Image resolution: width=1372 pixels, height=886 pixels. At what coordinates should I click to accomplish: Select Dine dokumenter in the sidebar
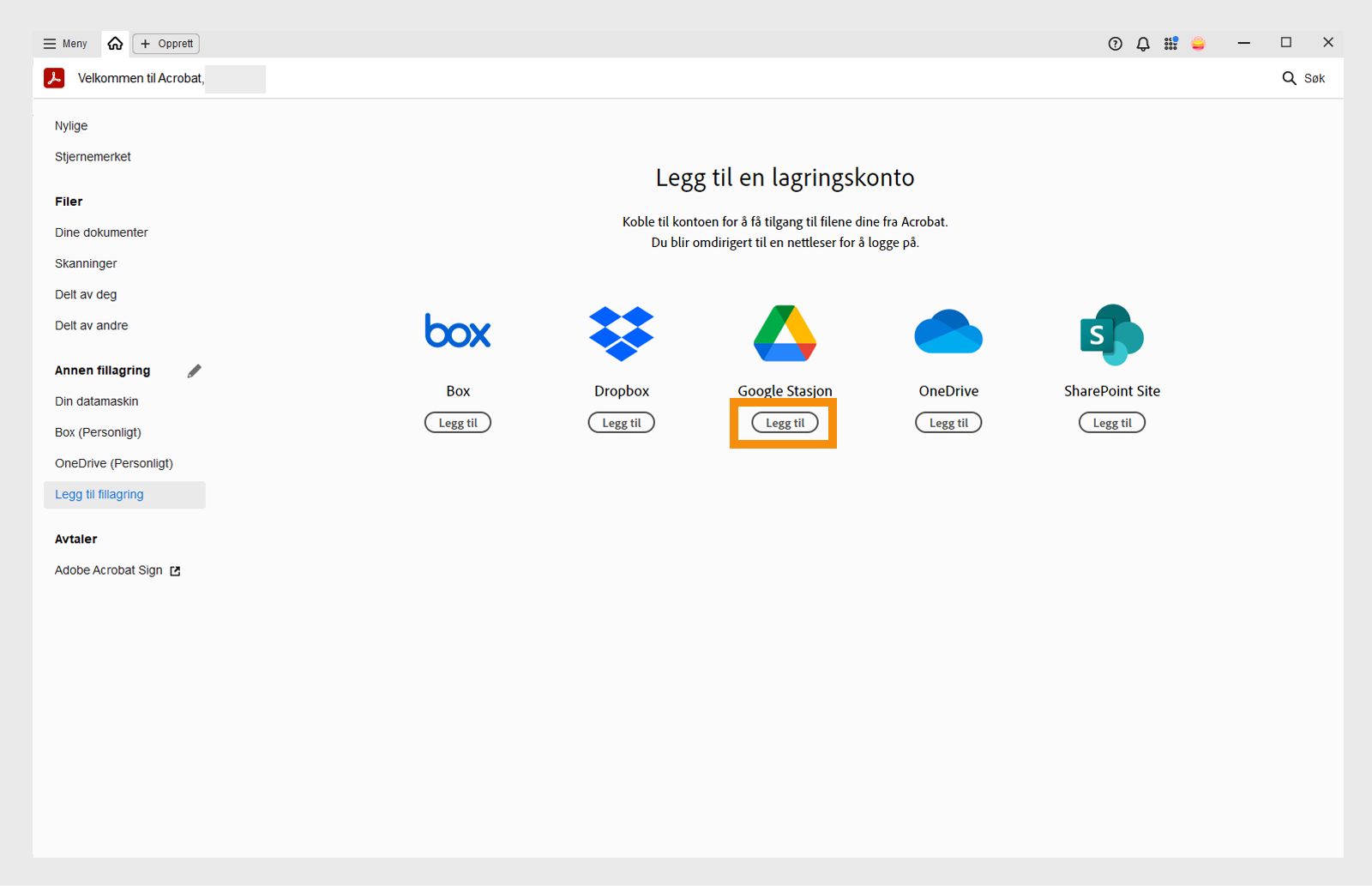(101, 232)
